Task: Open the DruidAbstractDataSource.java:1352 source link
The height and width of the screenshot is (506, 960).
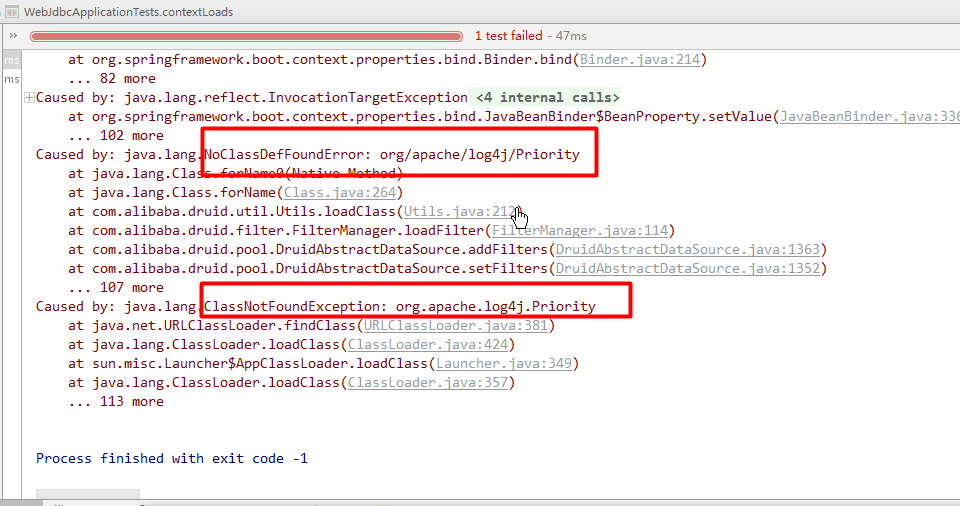Action: point(687,269)
